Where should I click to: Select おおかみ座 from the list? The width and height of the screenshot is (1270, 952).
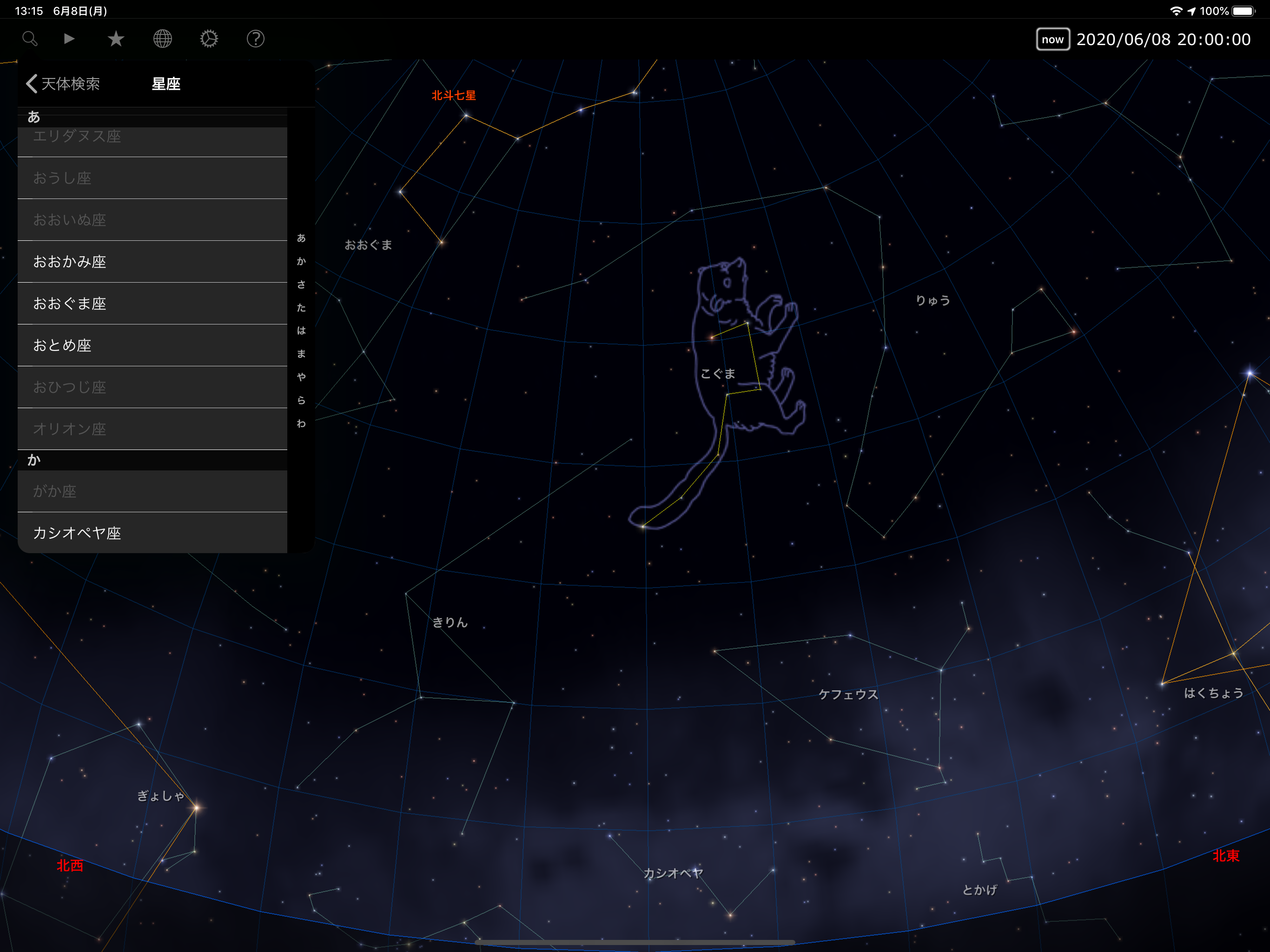click(152, 262)
